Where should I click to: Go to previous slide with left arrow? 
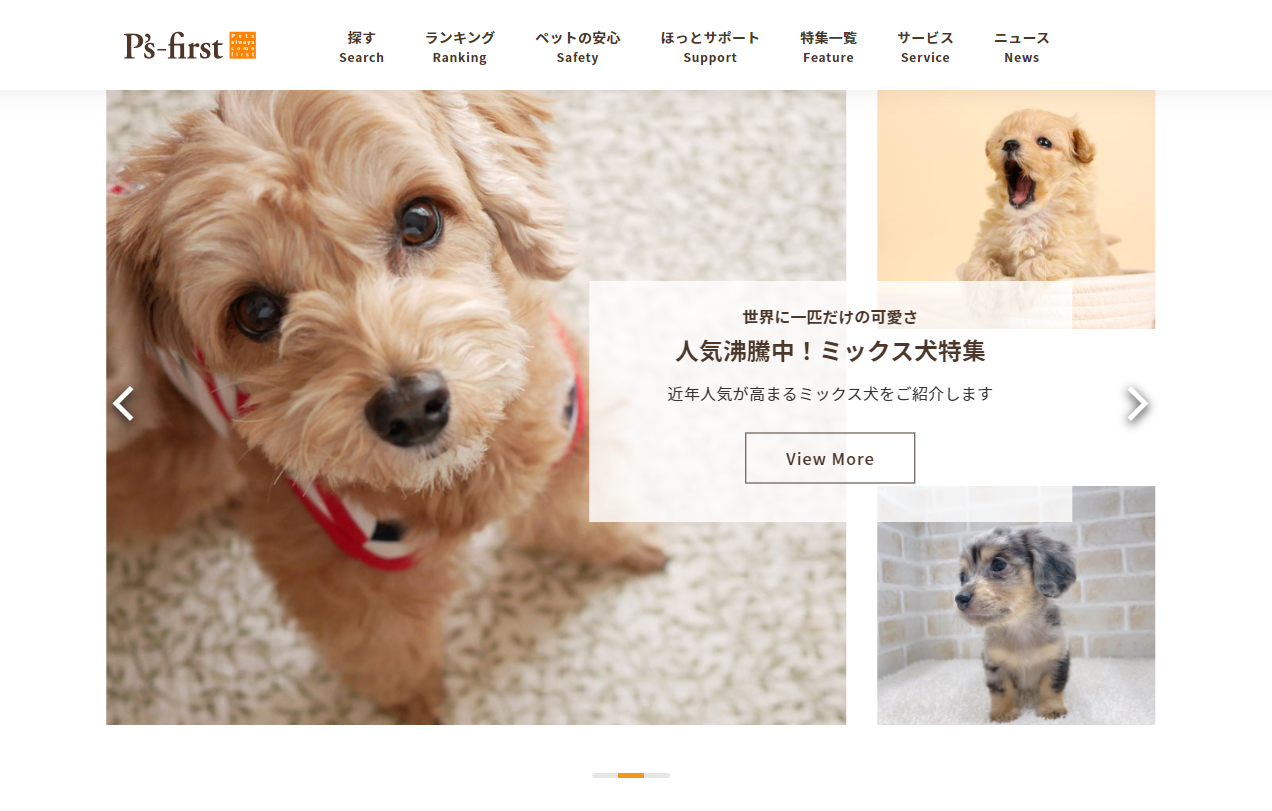[123, 404]
